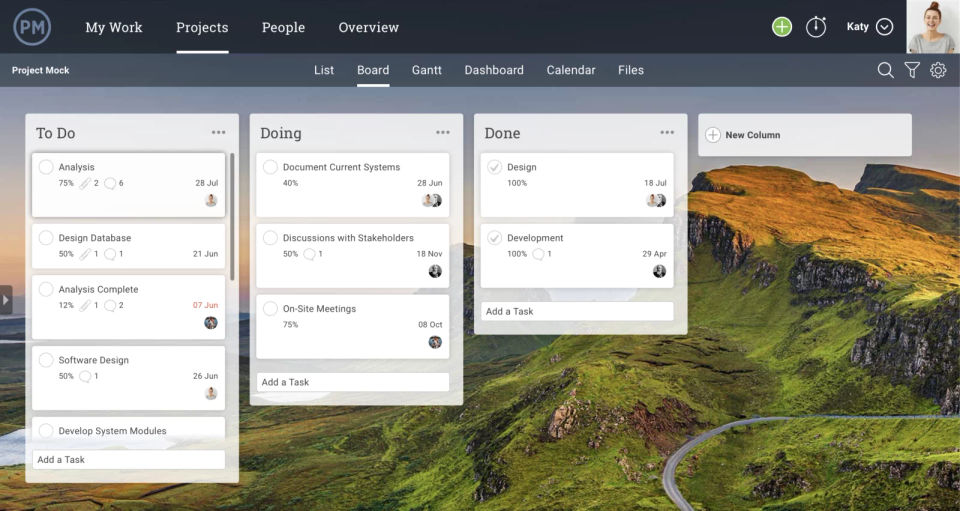Click assignee avatar on Development card
Image resolution: width=960 pixels, height=511 pixels.
coord(659,271)
